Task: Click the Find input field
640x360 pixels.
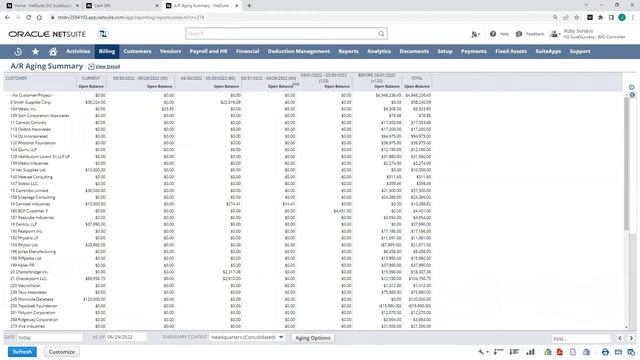Action: coord(581,338)
